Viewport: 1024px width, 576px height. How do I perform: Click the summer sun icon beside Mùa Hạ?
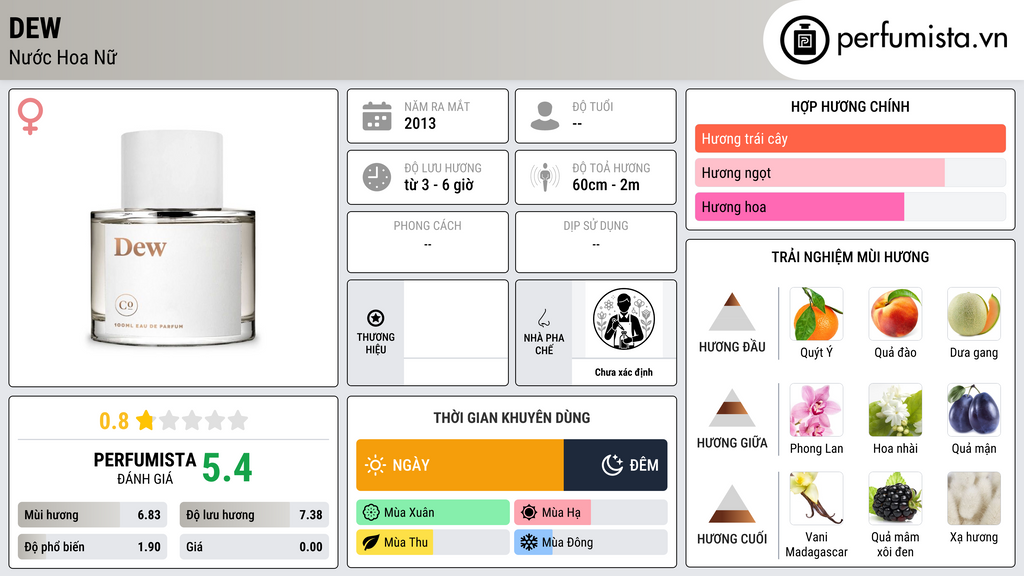tap(529, 513)
